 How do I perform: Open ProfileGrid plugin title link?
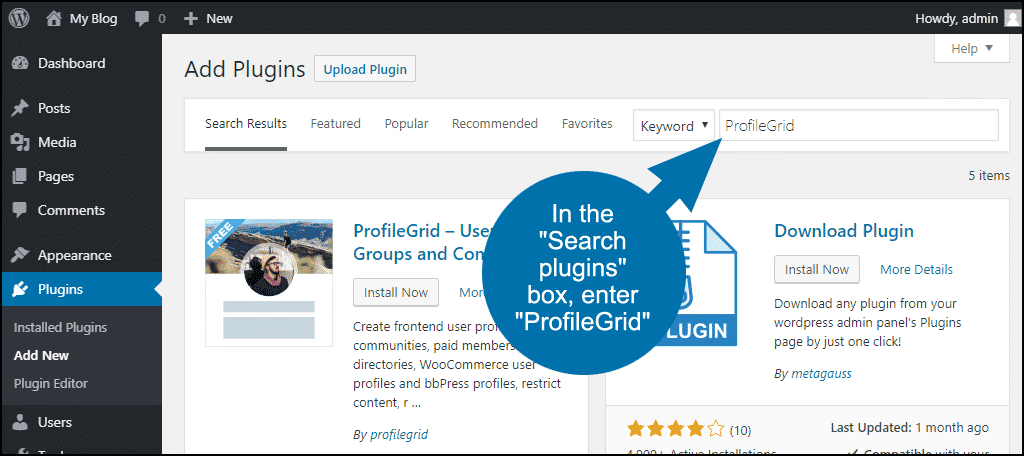[422, 242]
